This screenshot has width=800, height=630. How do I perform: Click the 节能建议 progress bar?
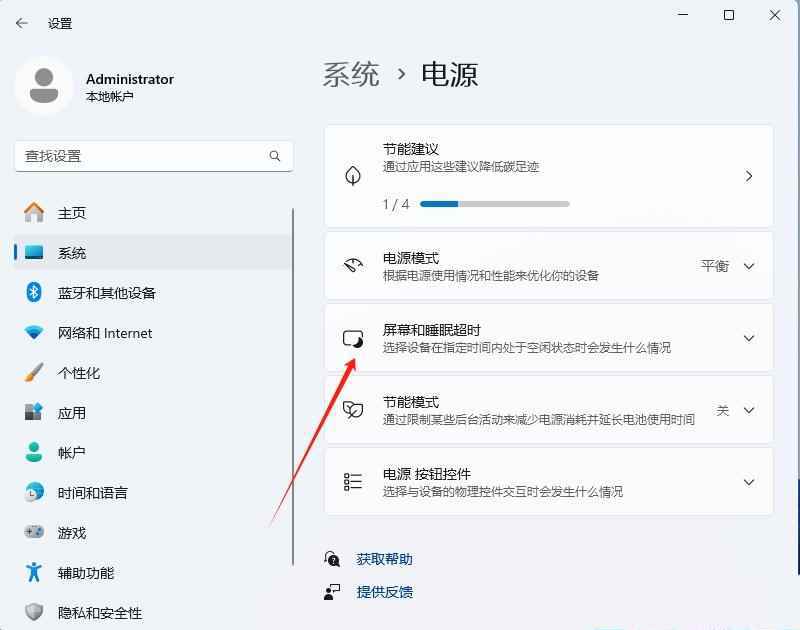pos(494,204)
